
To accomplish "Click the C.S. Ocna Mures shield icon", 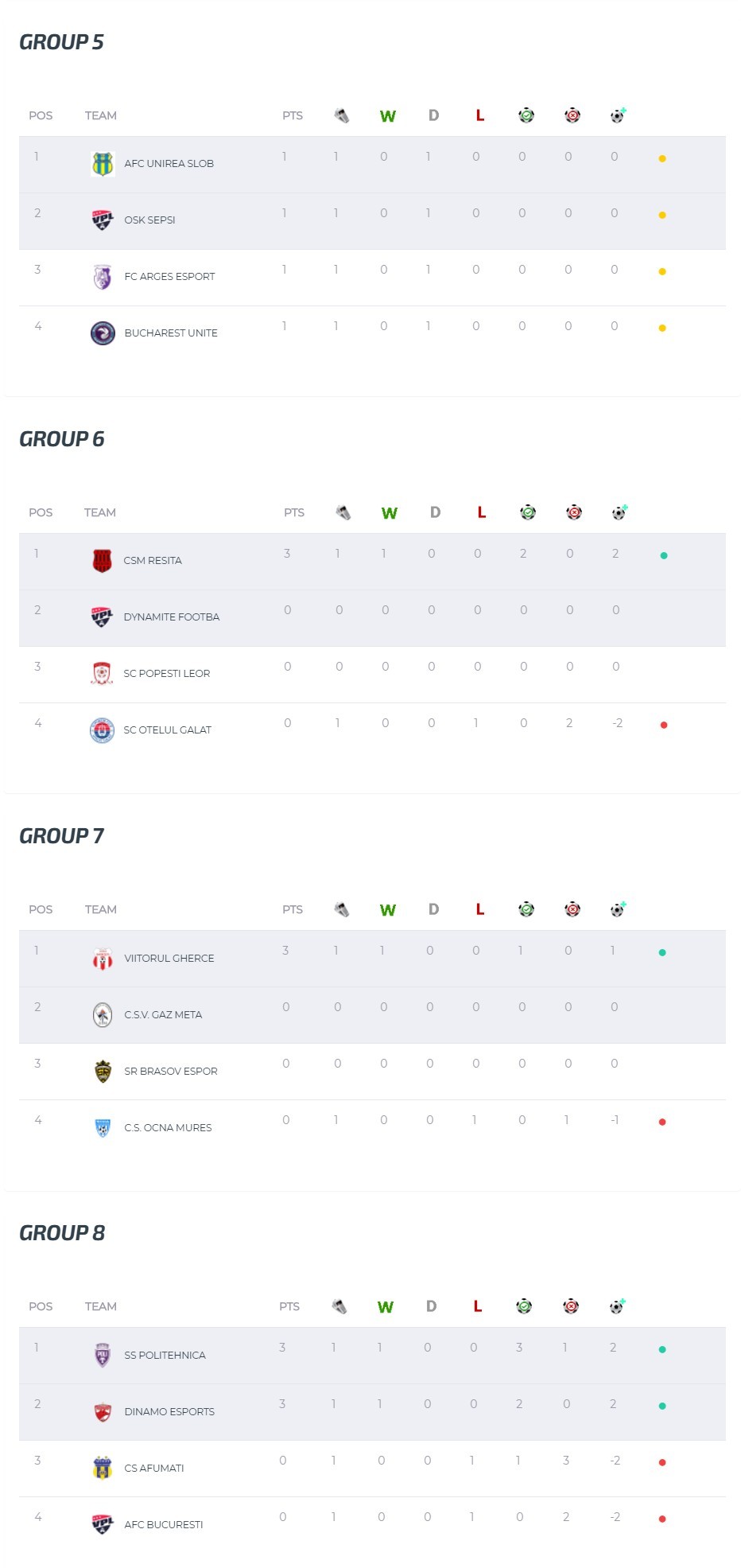I will click(x=103, y=1128).
